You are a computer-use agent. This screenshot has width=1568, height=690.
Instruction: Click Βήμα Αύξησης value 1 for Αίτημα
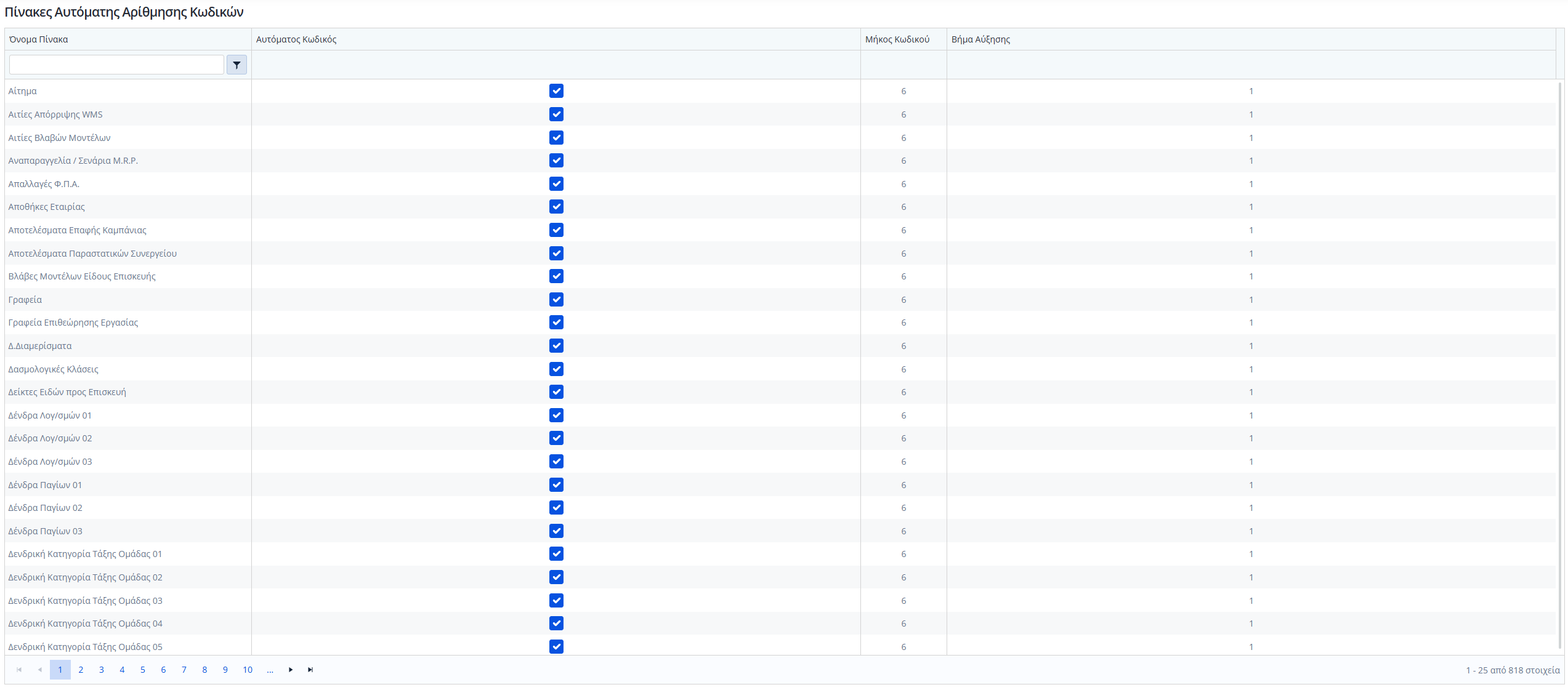coord(1251,91)
